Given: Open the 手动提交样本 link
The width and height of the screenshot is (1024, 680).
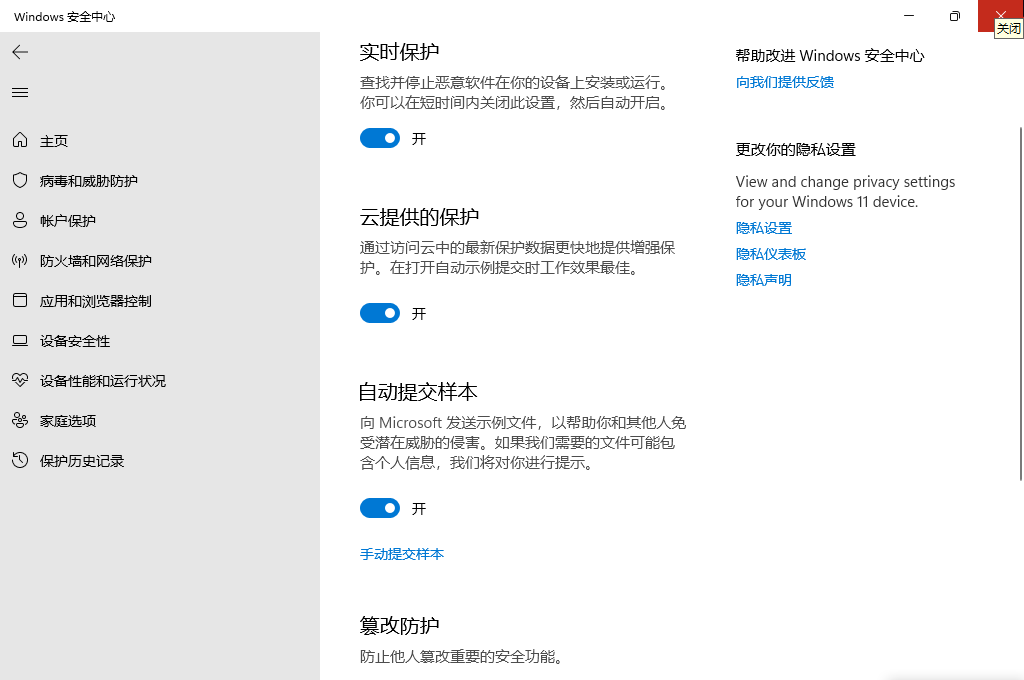Looking at the screenshot, I should point(402,554).
